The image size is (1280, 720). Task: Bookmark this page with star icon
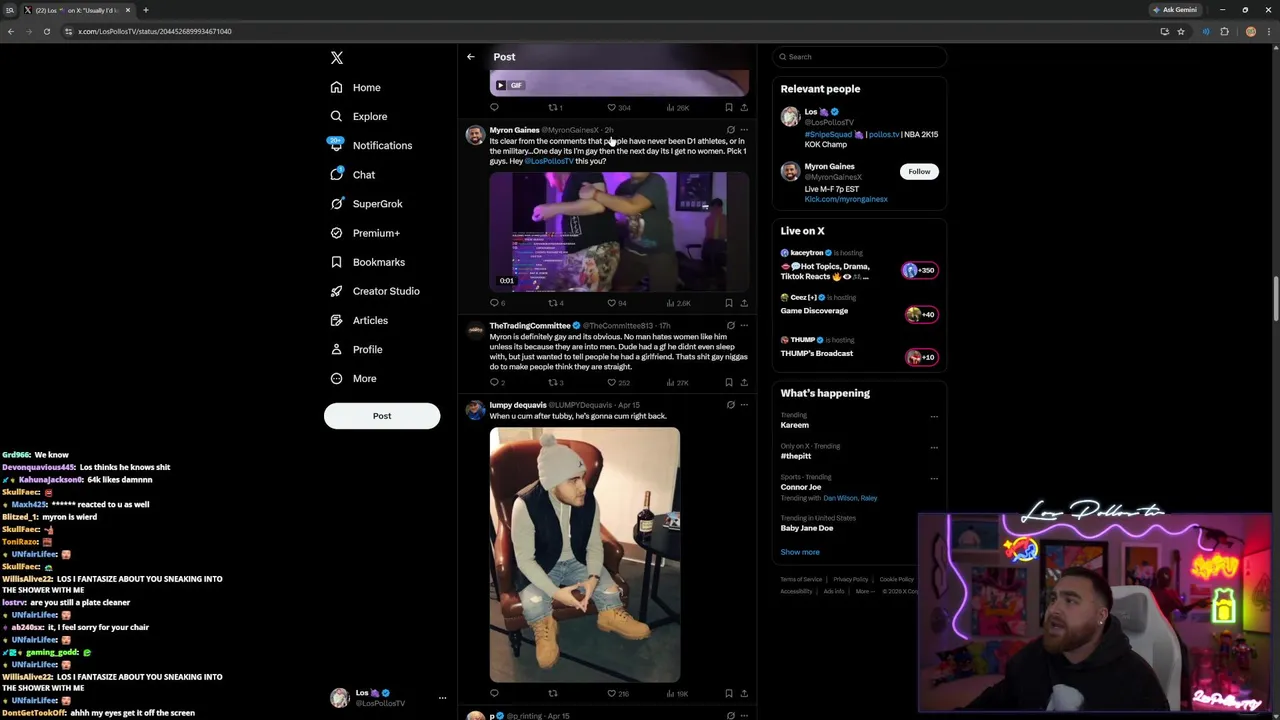1181,31
